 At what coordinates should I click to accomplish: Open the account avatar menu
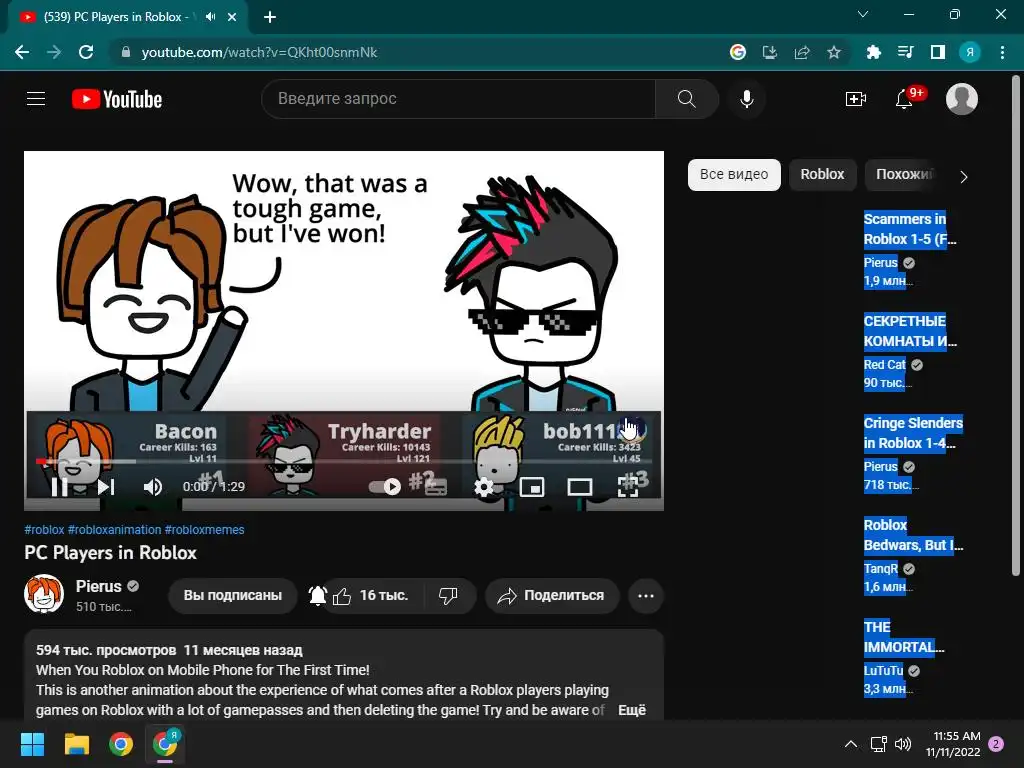coord(961,99)
